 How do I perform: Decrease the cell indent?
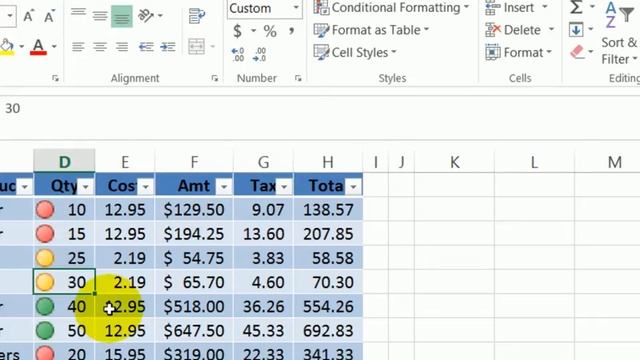(x=146, y=47)
